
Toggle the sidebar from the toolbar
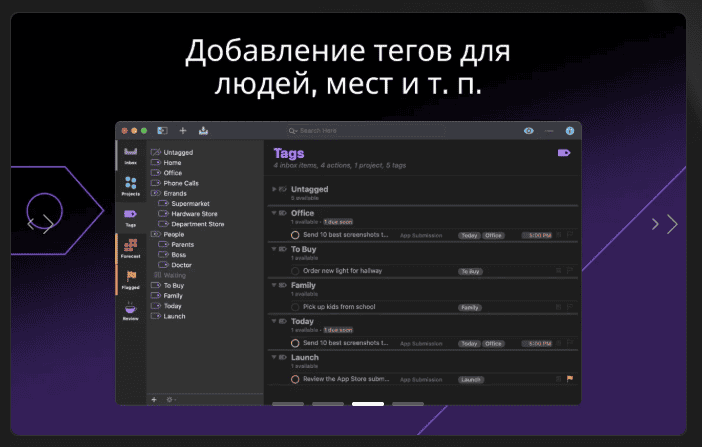tap(162, 130)
